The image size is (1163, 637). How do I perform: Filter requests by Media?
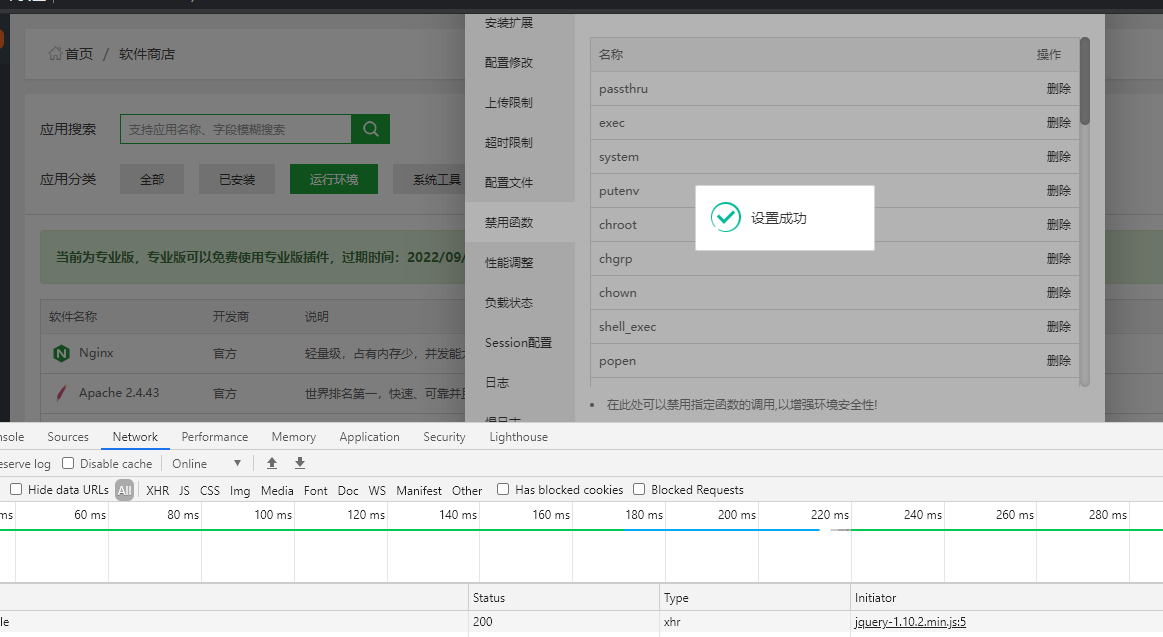coord(277,490)
